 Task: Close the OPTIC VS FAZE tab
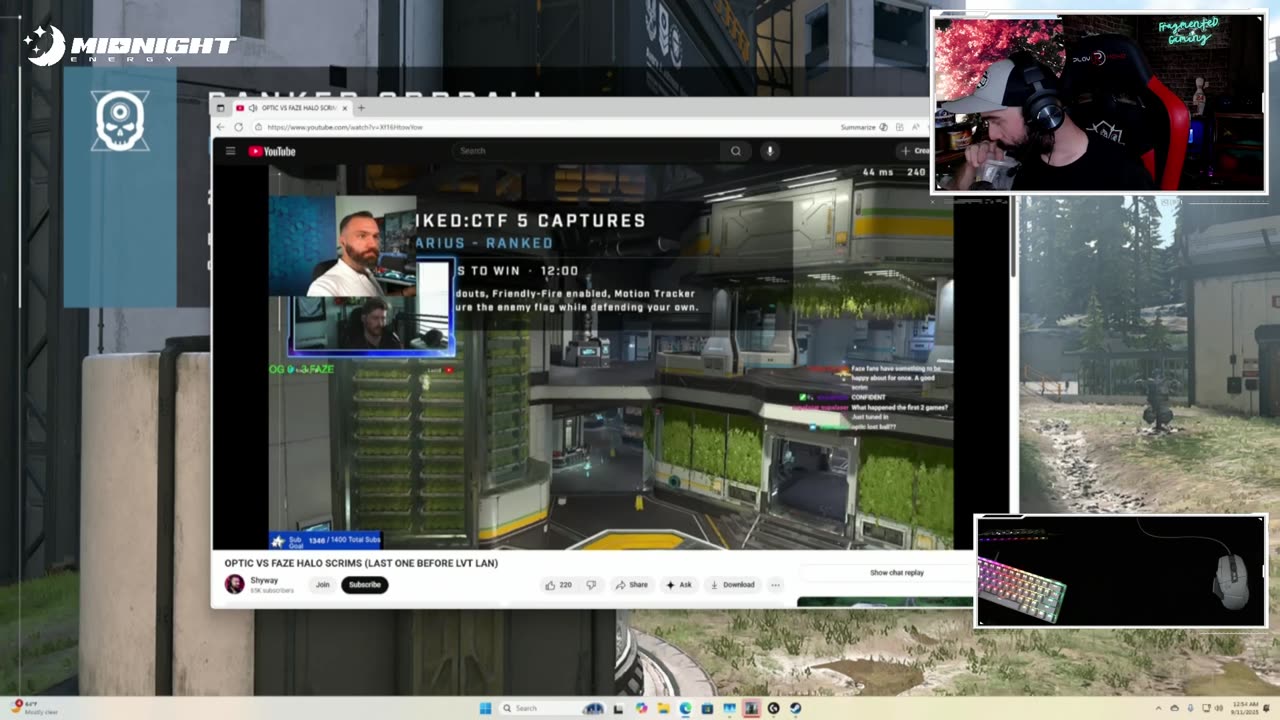345,108
